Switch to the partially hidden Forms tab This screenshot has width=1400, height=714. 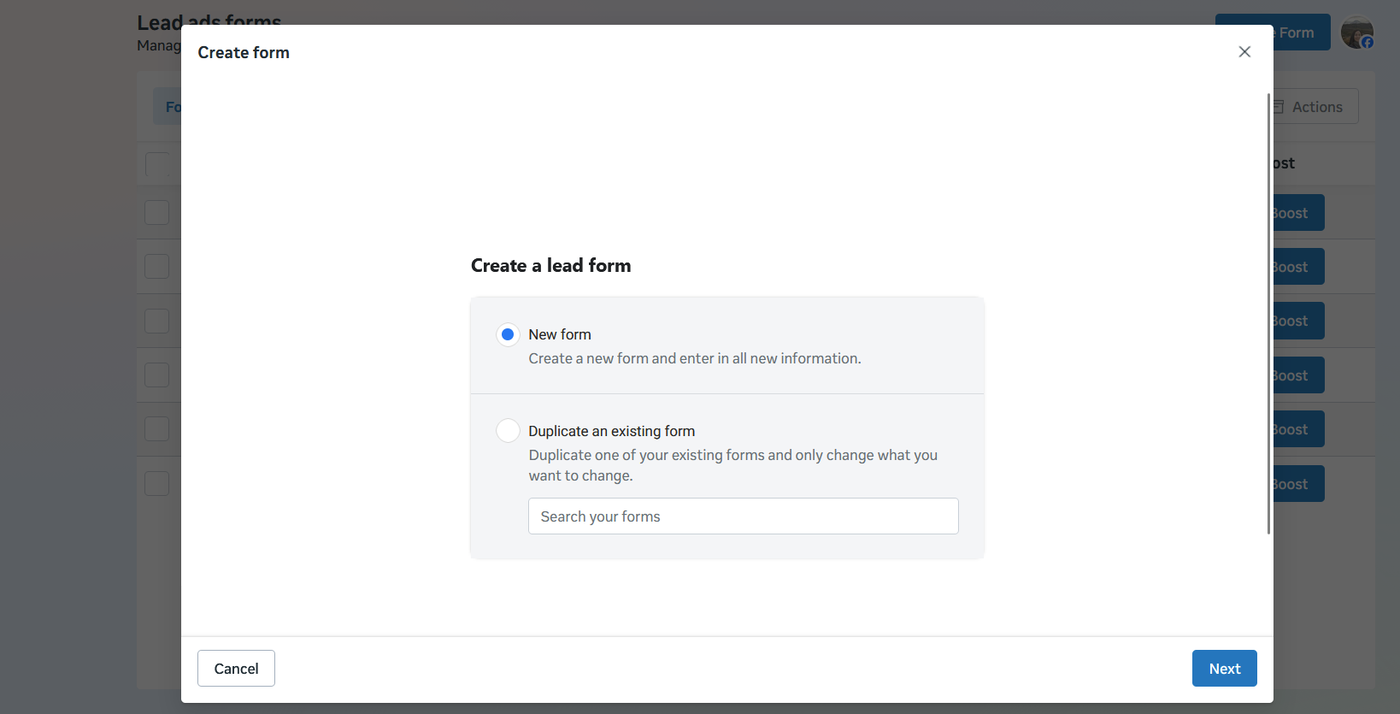coord(168,107)
